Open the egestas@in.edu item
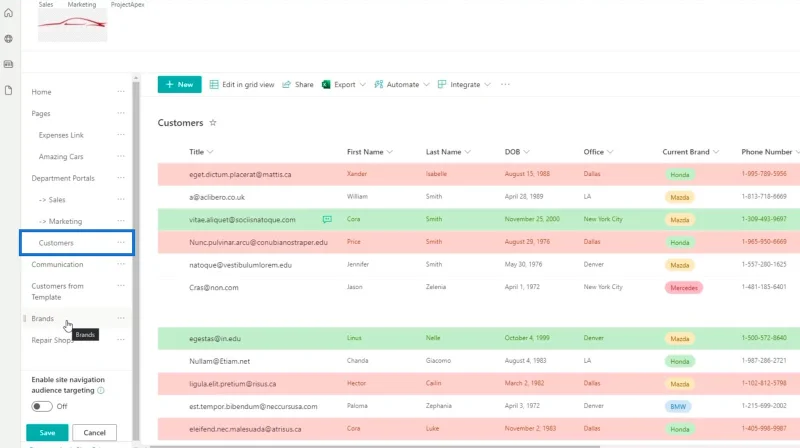The width and height of the screenshot is (800, 448). 215,338
